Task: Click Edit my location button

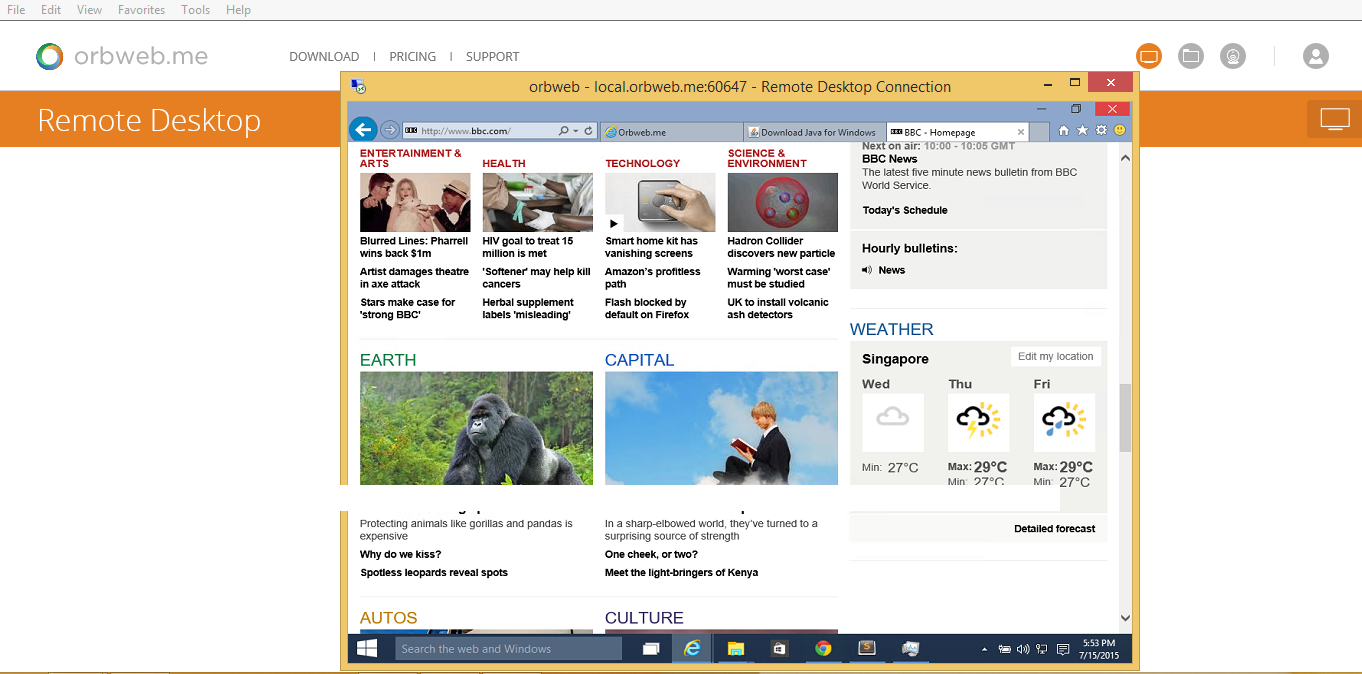Action: (x=1056, y=357)
